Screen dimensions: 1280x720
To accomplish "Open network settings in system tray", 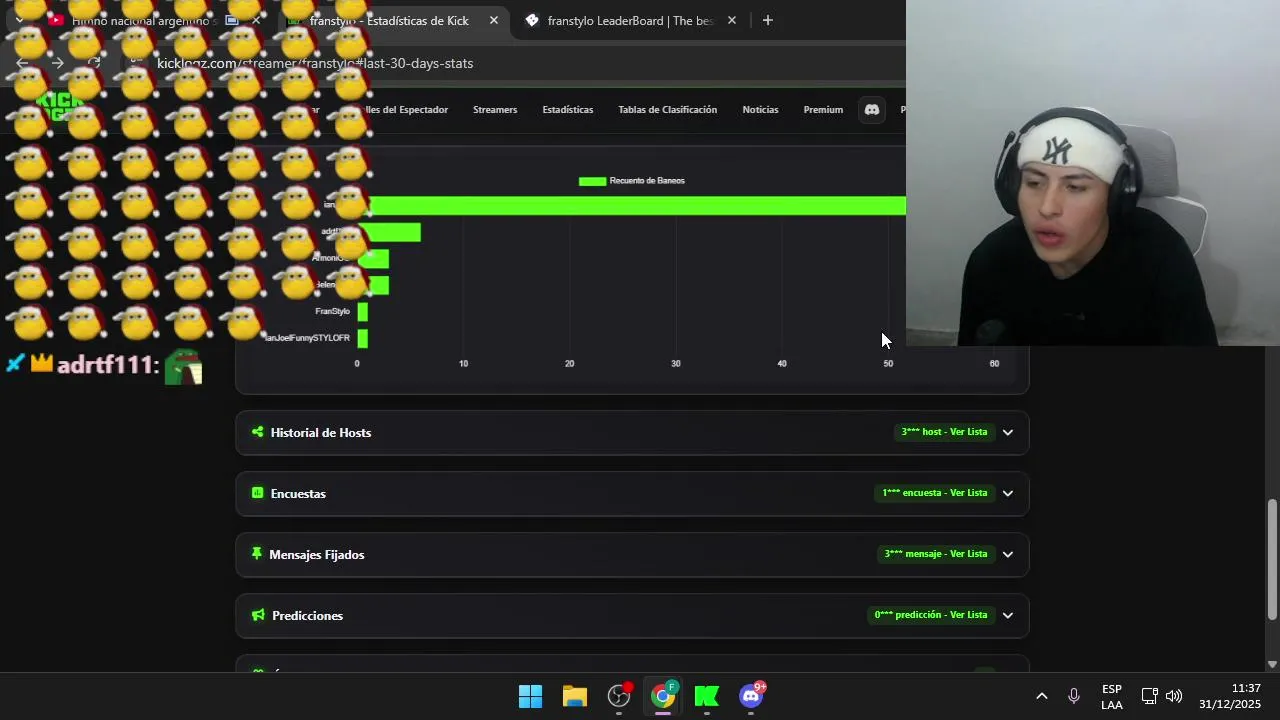I will (x=1150, y=696).
